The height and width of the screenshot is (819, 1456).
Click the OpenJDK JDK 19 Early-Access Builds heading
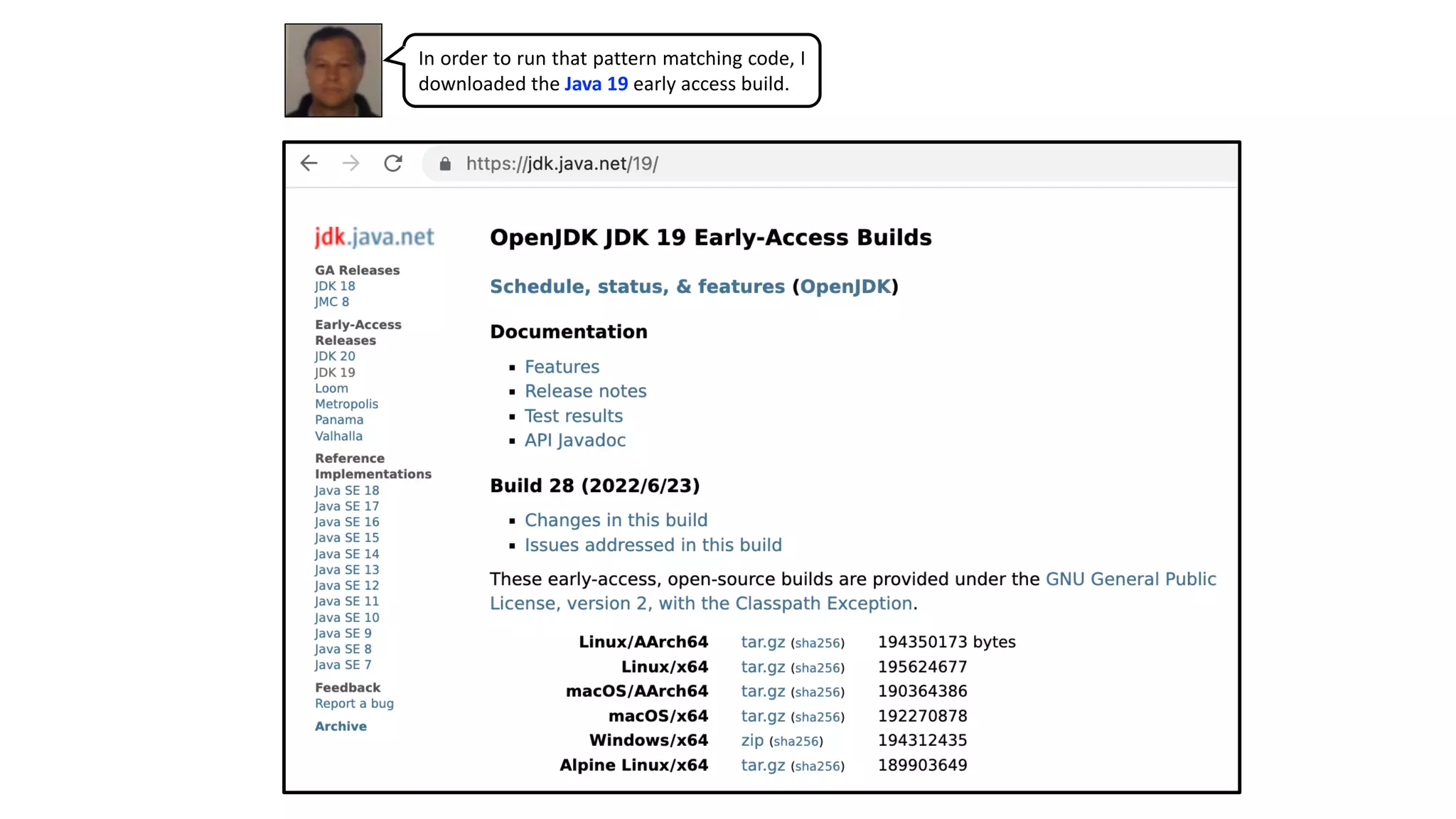(710, 237)
